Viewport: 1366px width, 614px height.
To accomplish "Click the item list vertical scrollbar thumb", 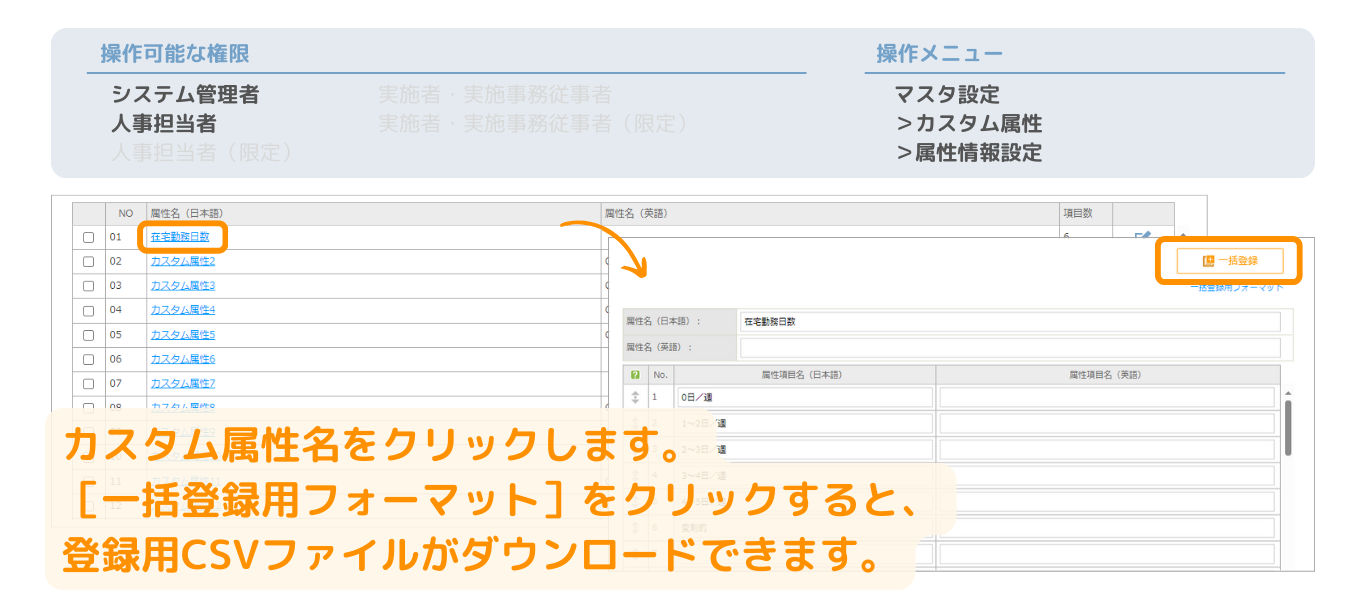I will point(1287,427).
